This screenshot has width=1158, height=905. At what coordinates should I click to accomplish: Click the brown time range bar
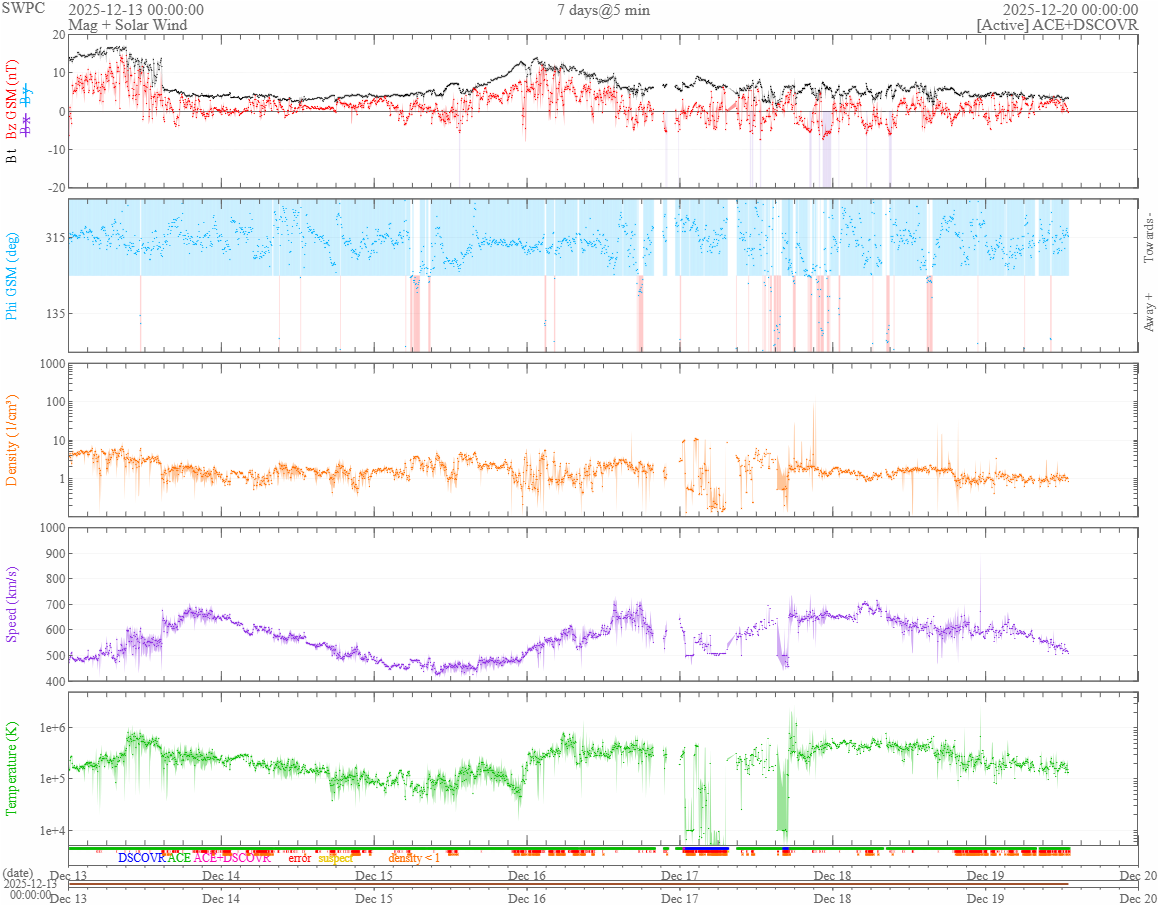(569, 884)
